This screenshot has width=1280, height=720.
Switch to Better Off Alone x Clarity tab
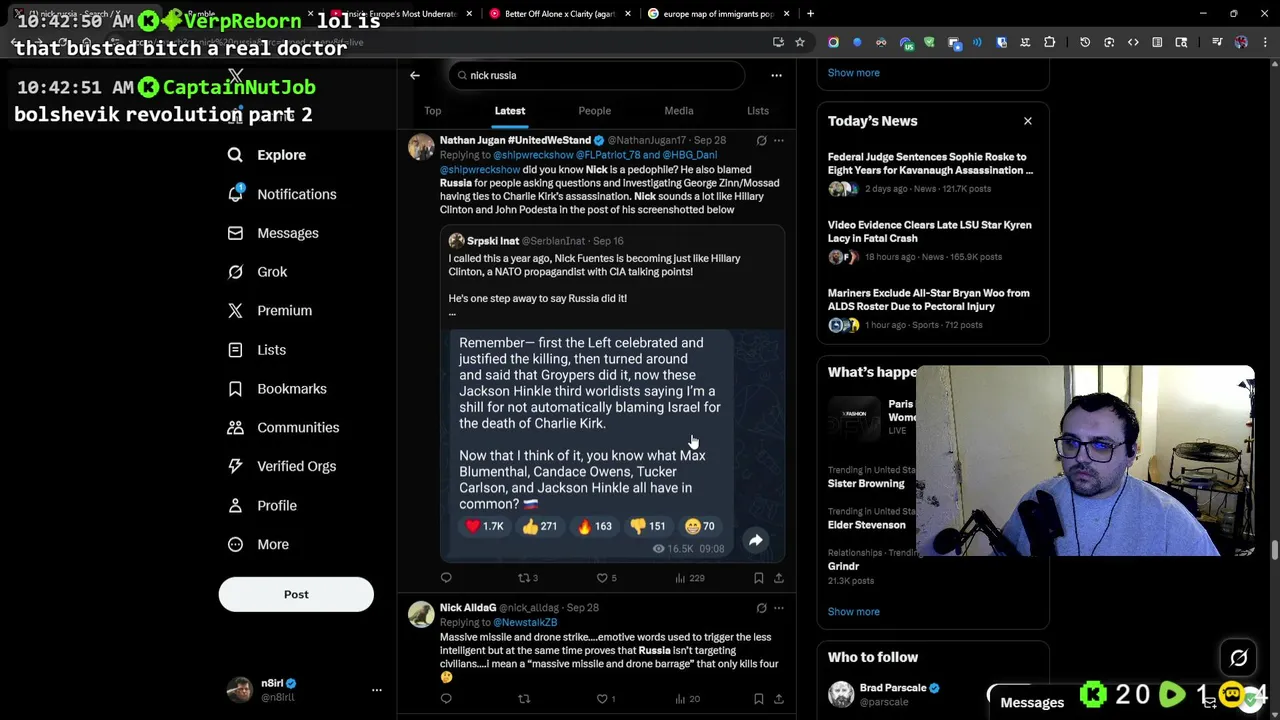coord(558,14)
